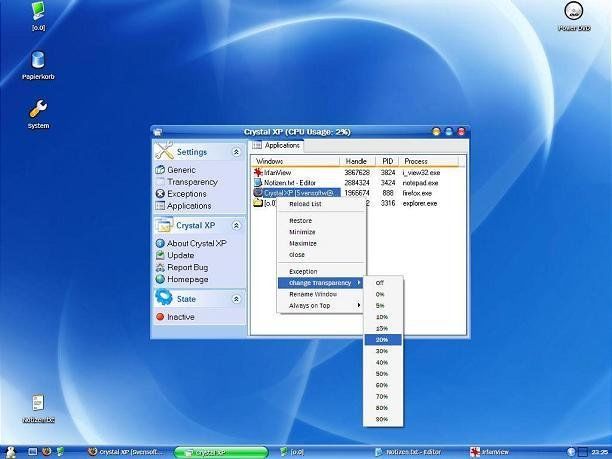The image size is (612, 459).
Task: Choose Maximize in the context menu
Action: point(320,243)
